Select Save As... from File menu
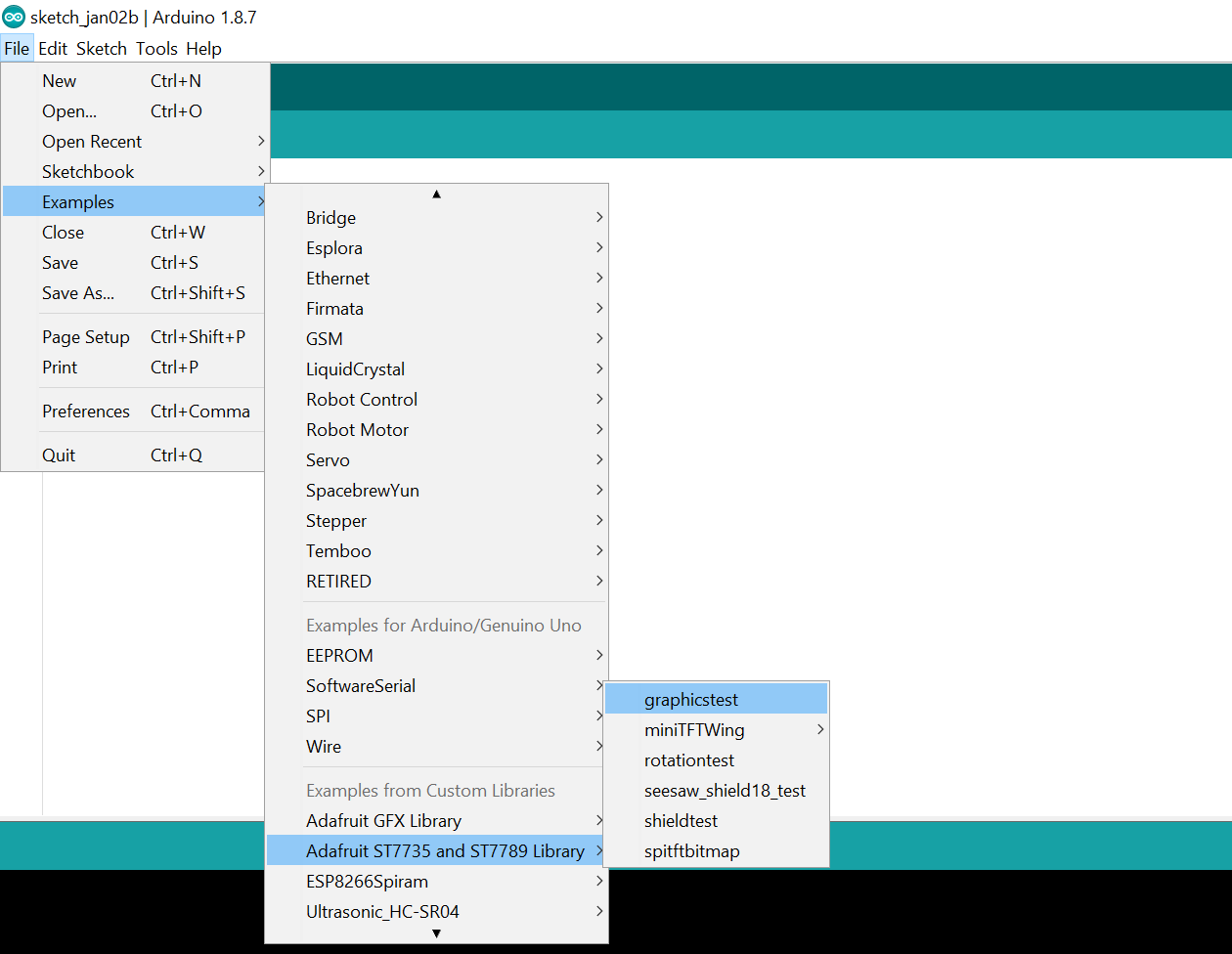Viewport: 1232px width, 954px height. coord(78,293)
